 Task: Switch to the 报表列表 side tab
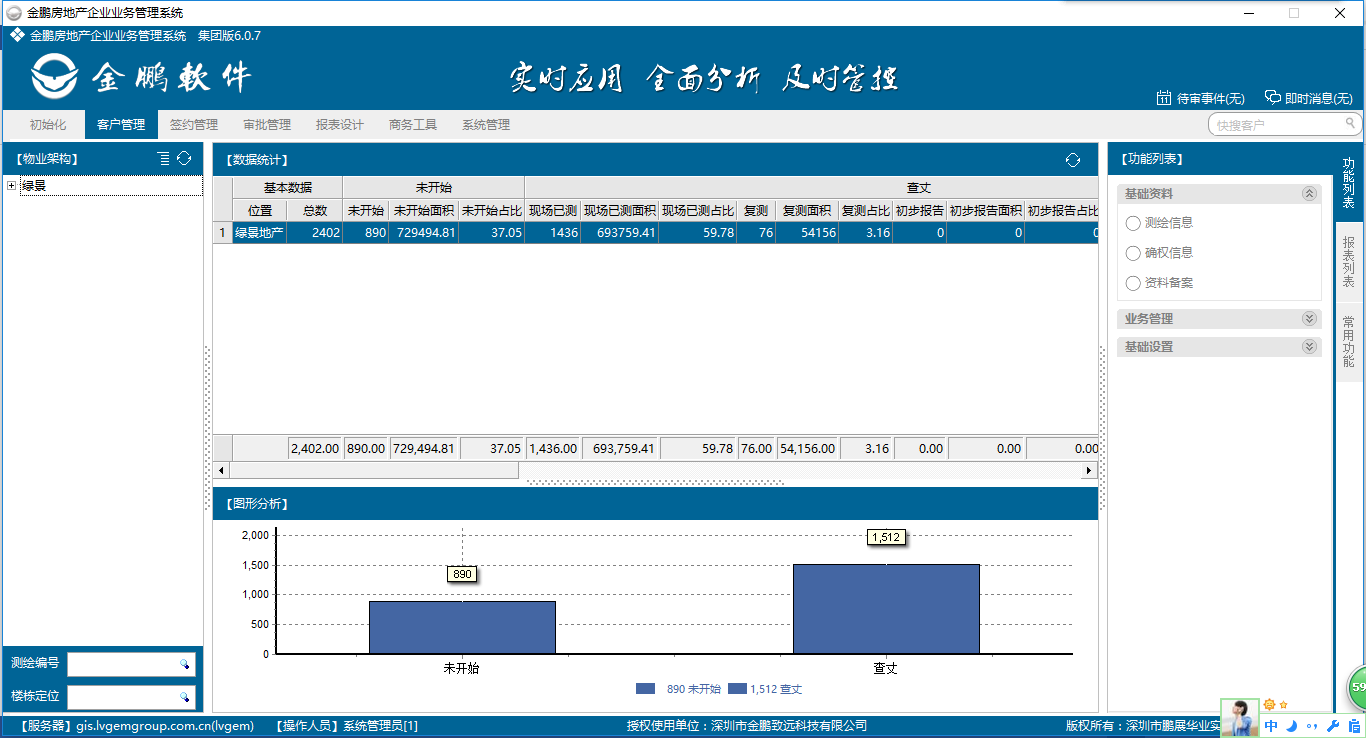coord(1348,262)
